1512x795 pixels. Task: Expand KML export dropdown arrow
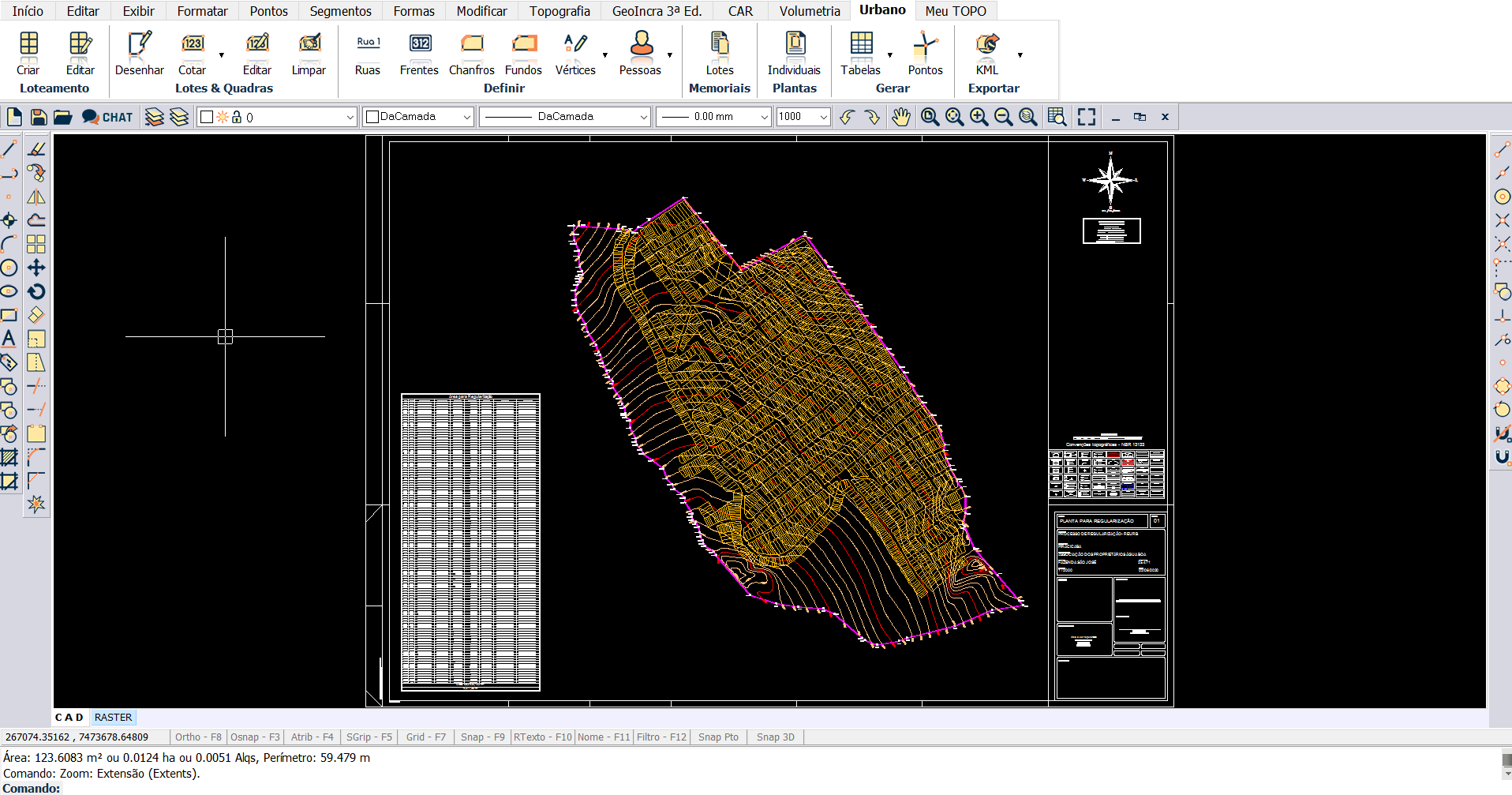pos(1020,55)
